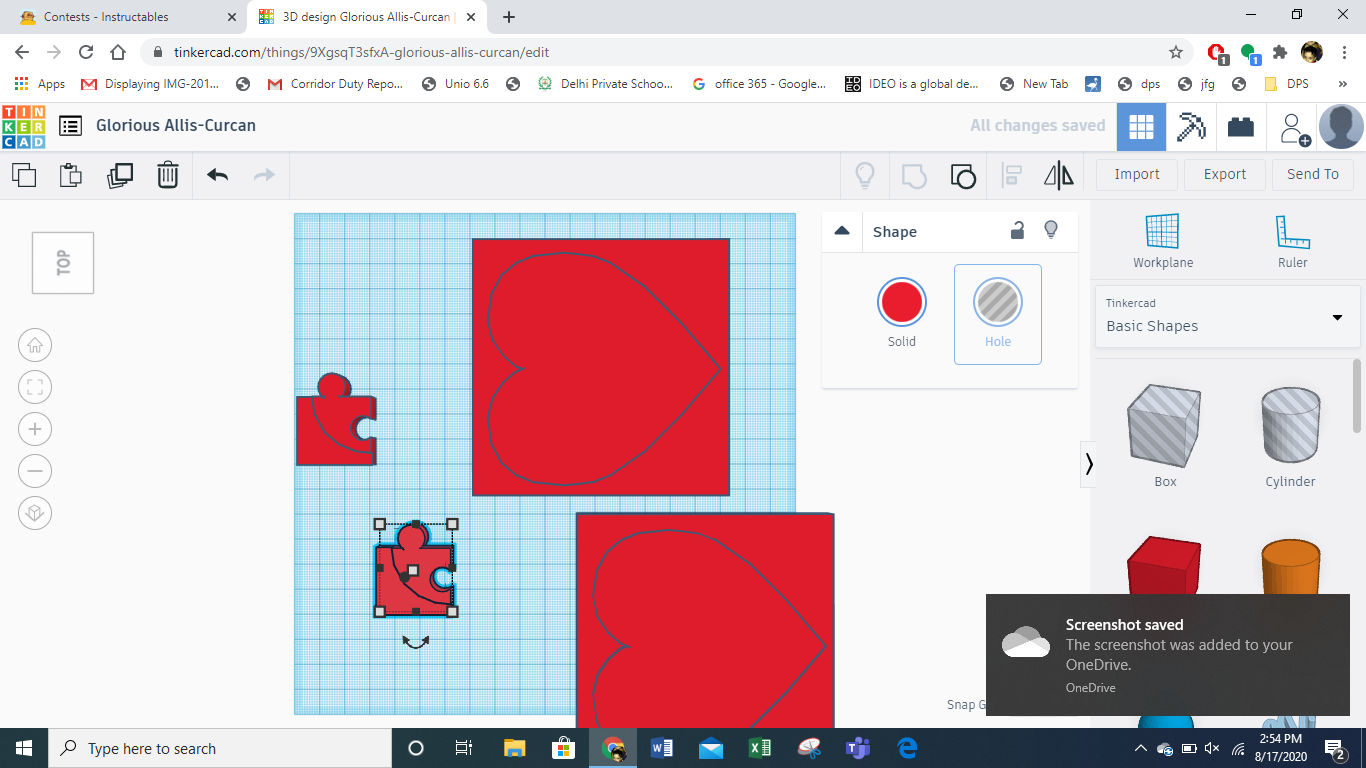The width and height of the screenshot is (1366, 768).
Task: Set shape to Hole
Action: tap(998, 314)
